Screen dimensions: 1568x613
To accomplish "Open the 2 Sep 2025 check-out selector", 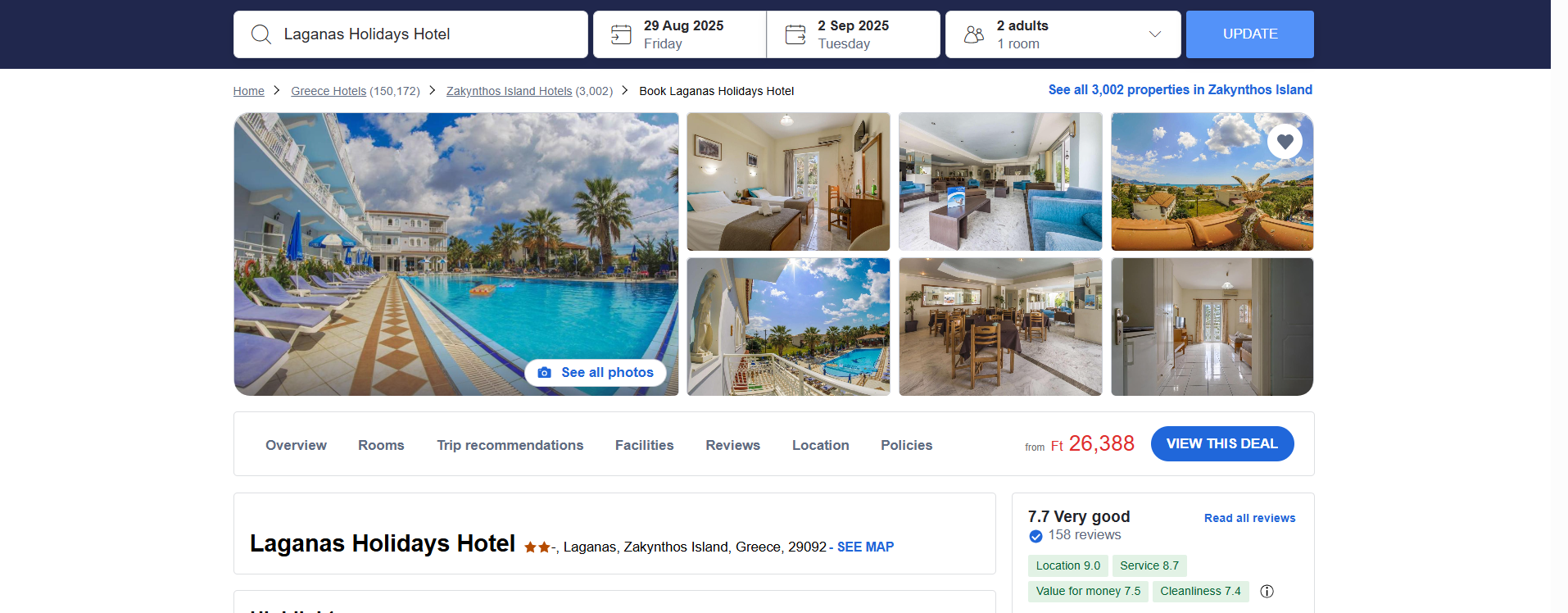I will 854,34.
